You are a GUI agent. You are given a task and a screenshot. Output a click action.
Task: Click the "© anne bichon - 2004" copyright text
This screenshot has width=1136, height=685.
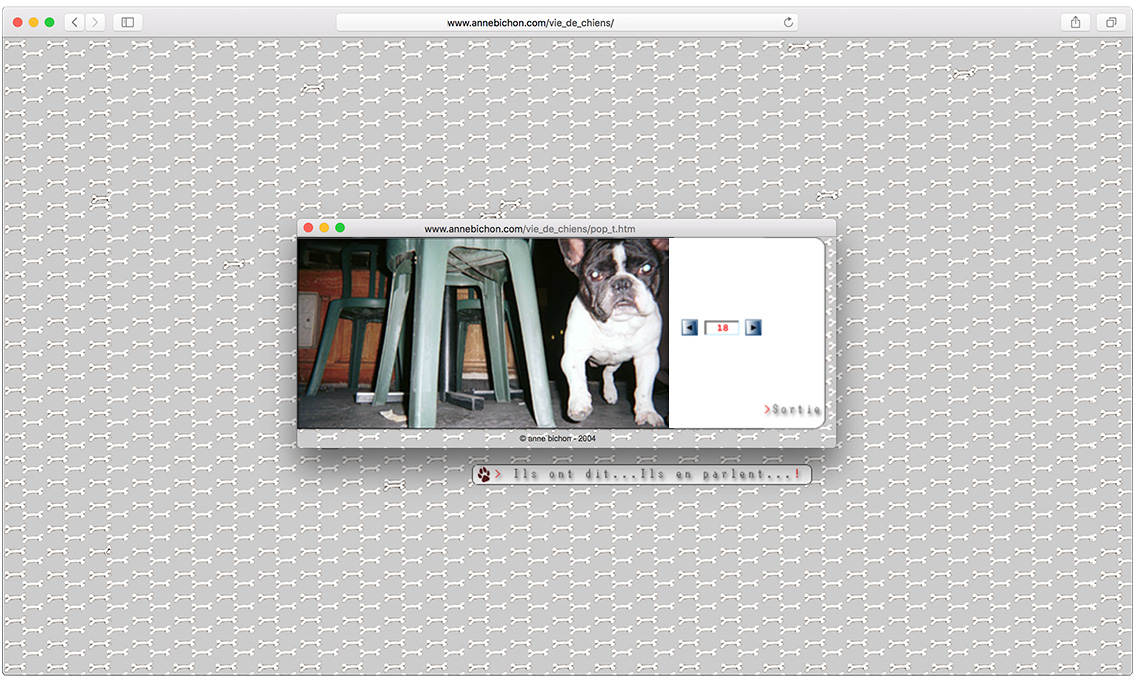[558, 438]
